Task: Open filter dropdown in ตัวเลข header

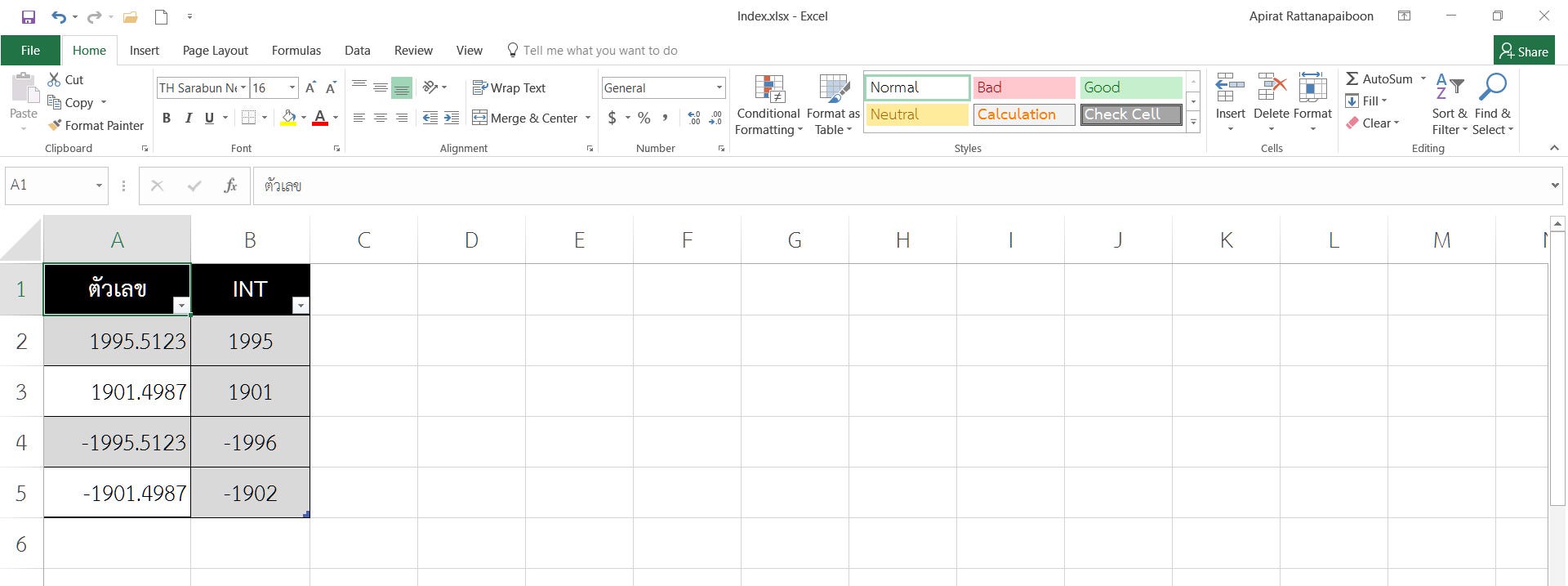Action: pyautogui.click(x=182, y=306)
